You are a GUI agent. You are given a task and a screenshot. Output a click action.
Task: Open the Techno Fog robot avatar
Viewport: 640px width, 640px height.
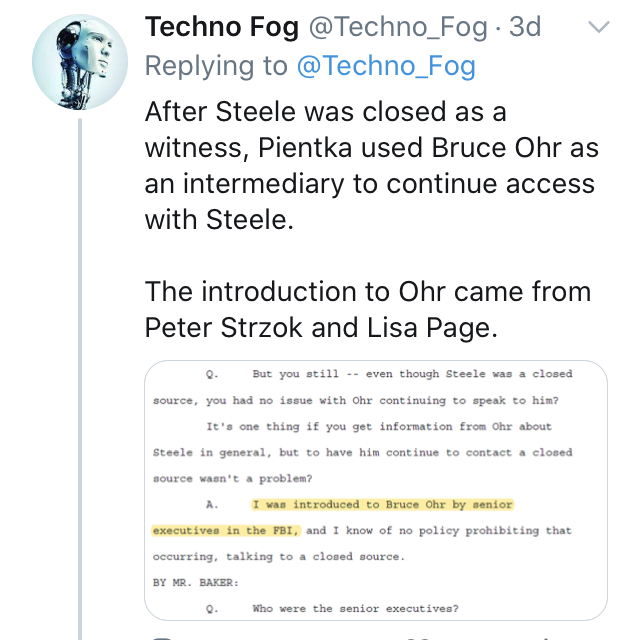[x=80, y=62]
